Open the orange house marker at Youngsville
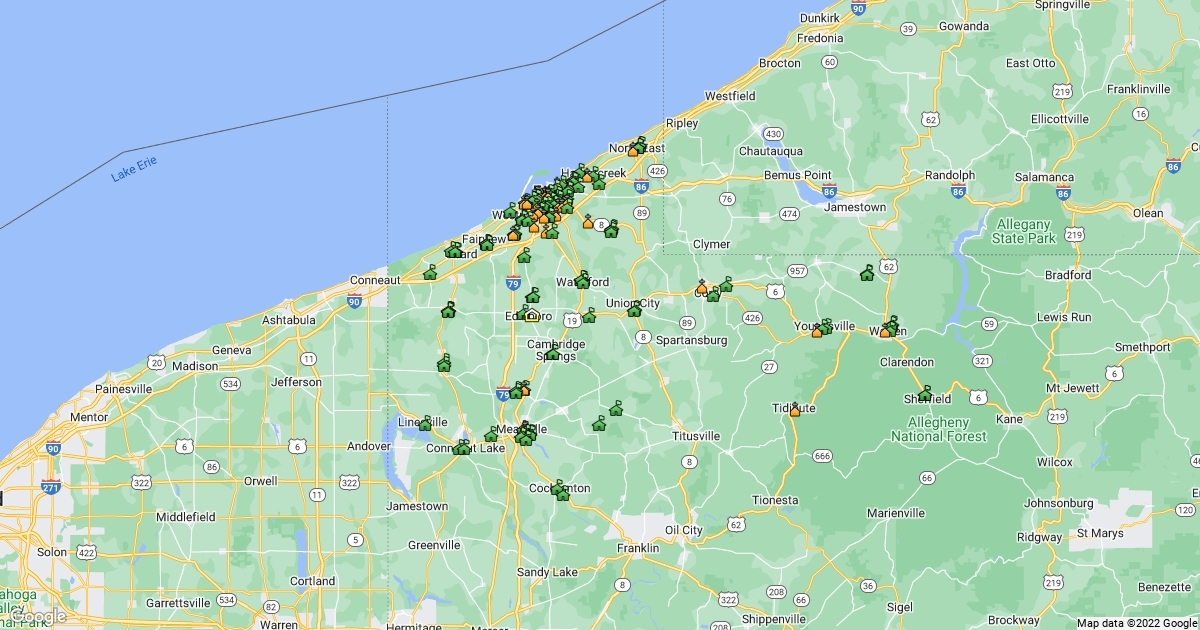Image resolution: width=1200 pixels, height=630 pixels. coord(817,331)
